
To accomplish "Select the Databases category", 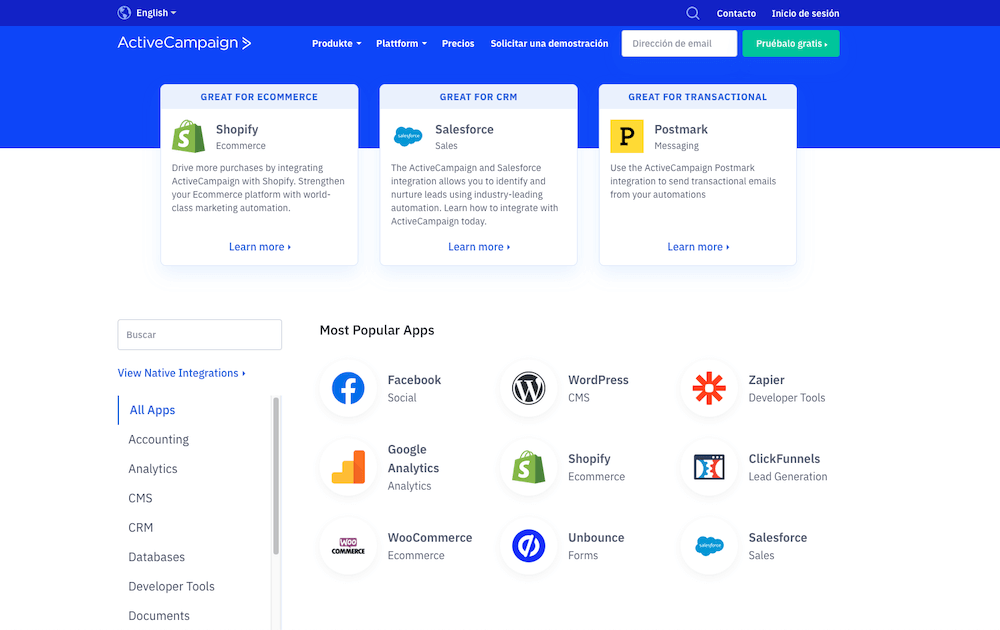I will [x=157, y=557].
